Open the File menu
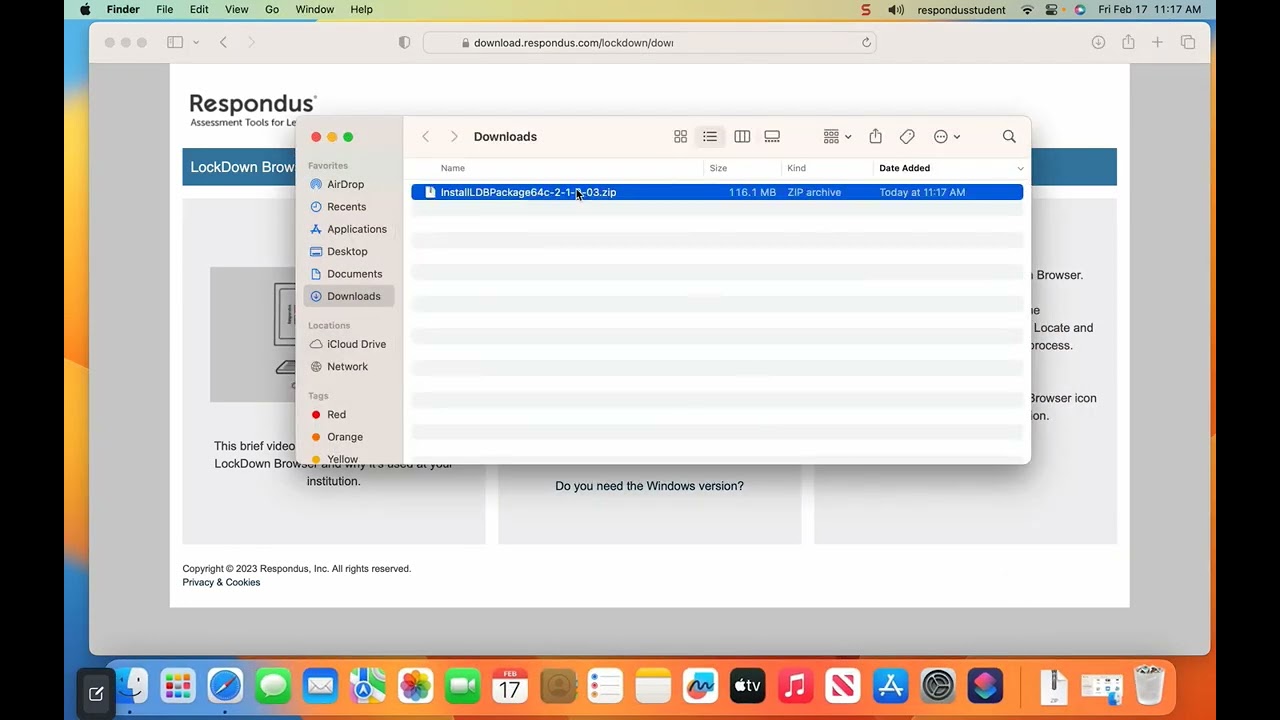The width and height of the screenshot is (1280, 720). (x=165, y=10)
